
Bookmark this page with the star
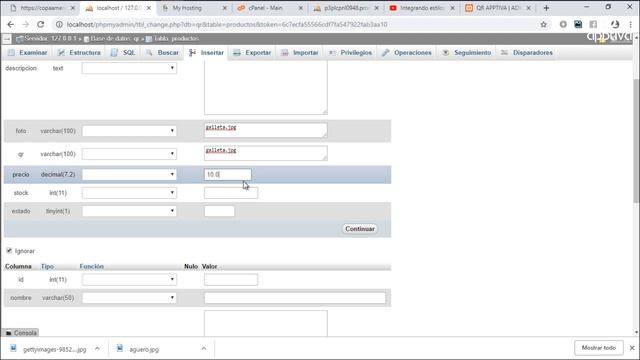pyautogui.click(x=543, y=24)
